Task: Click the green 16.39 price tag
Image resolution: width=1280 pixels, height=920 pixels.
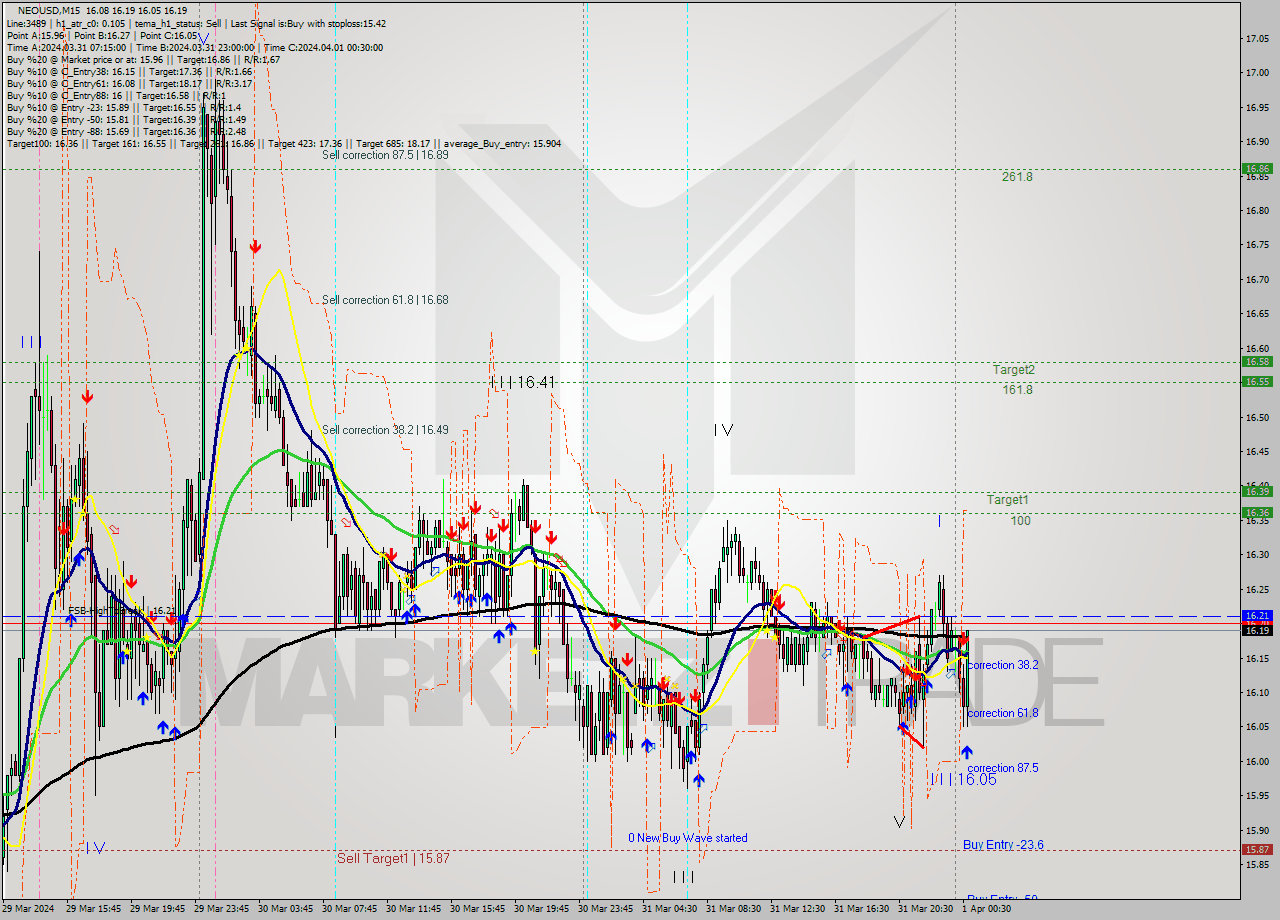Action: 1257,491
